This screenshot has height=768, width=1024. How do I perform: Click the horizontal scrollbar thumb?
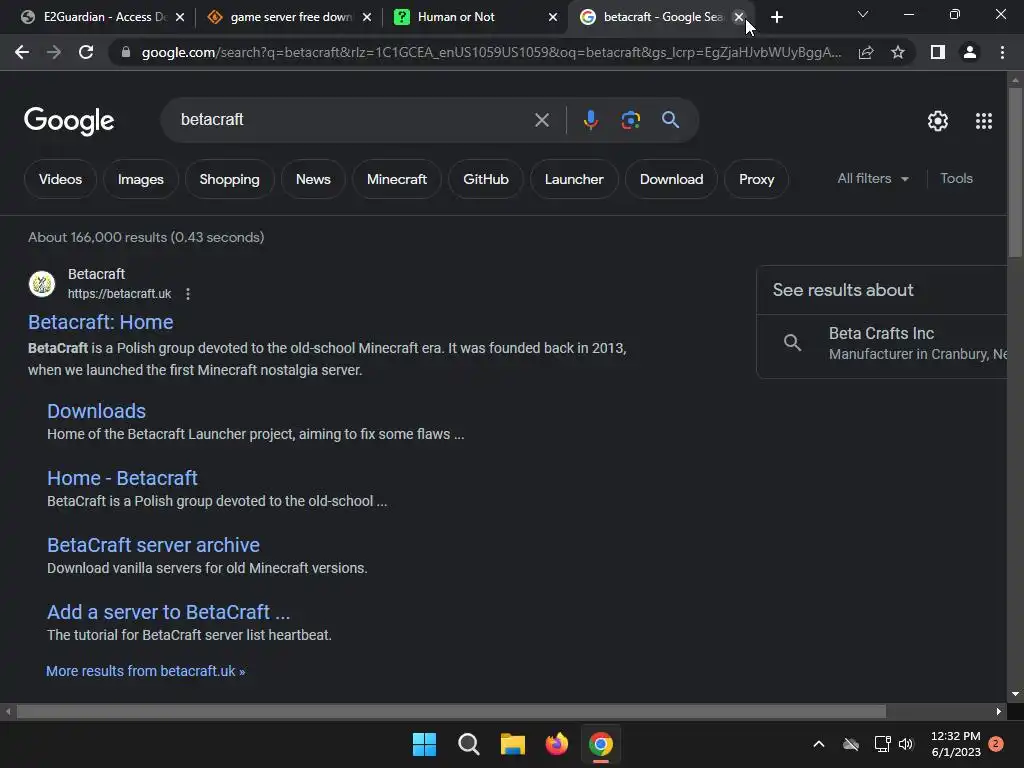pos(451,711)
